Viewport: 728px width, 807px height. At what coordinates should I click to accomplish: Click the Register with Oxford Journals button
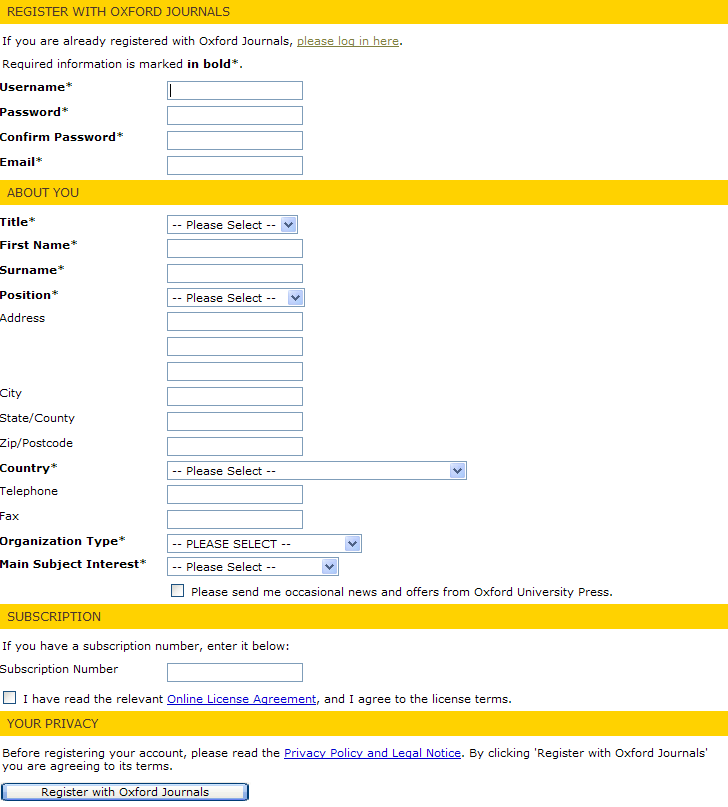[x=125, y=792]
